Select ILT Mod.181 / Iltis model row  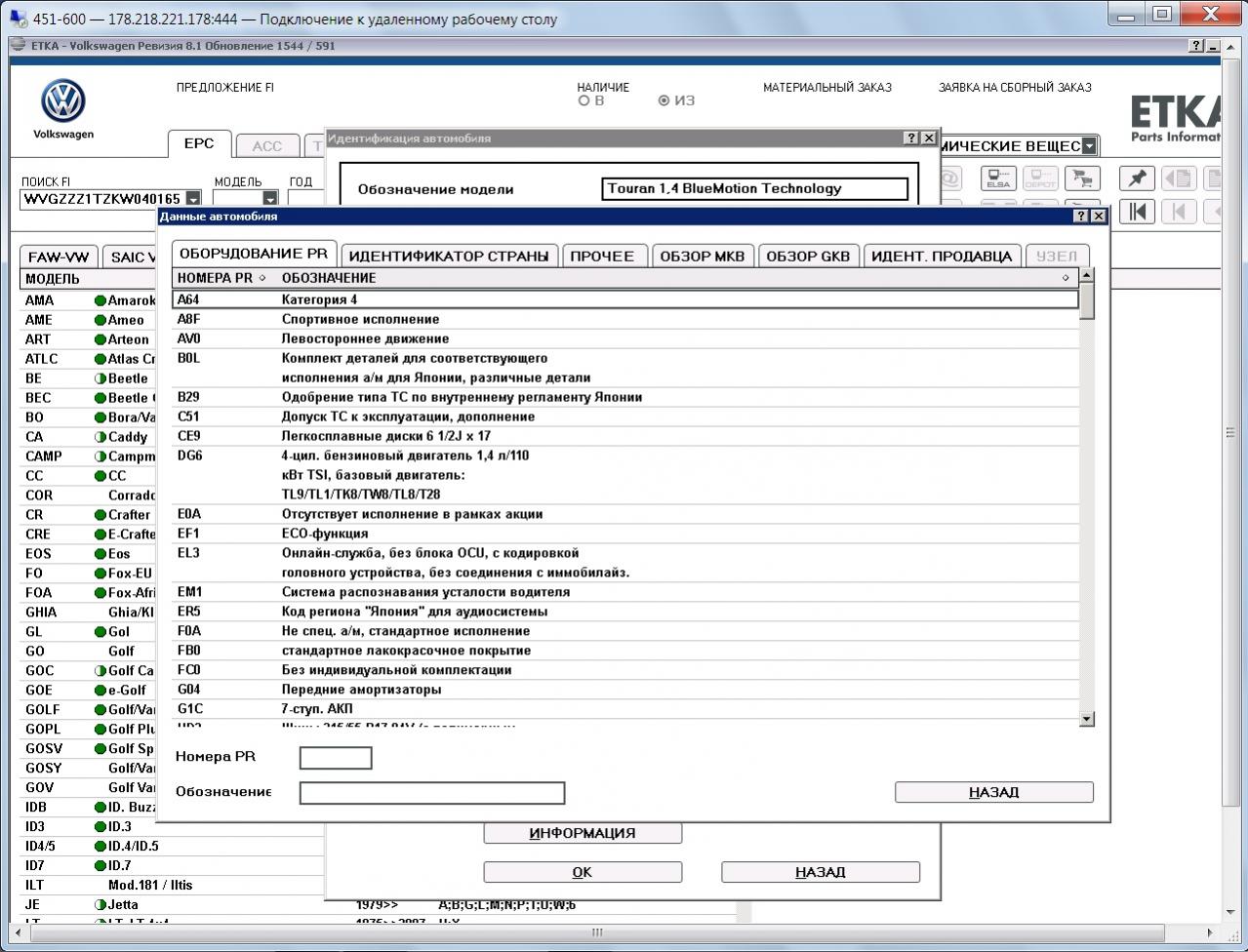pyautogui.click(x=172, y=886)
